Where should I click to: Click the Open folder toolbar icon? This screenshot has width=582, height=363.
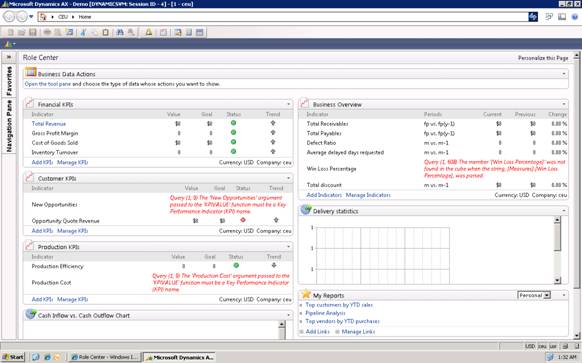click(x=22, y=33)
